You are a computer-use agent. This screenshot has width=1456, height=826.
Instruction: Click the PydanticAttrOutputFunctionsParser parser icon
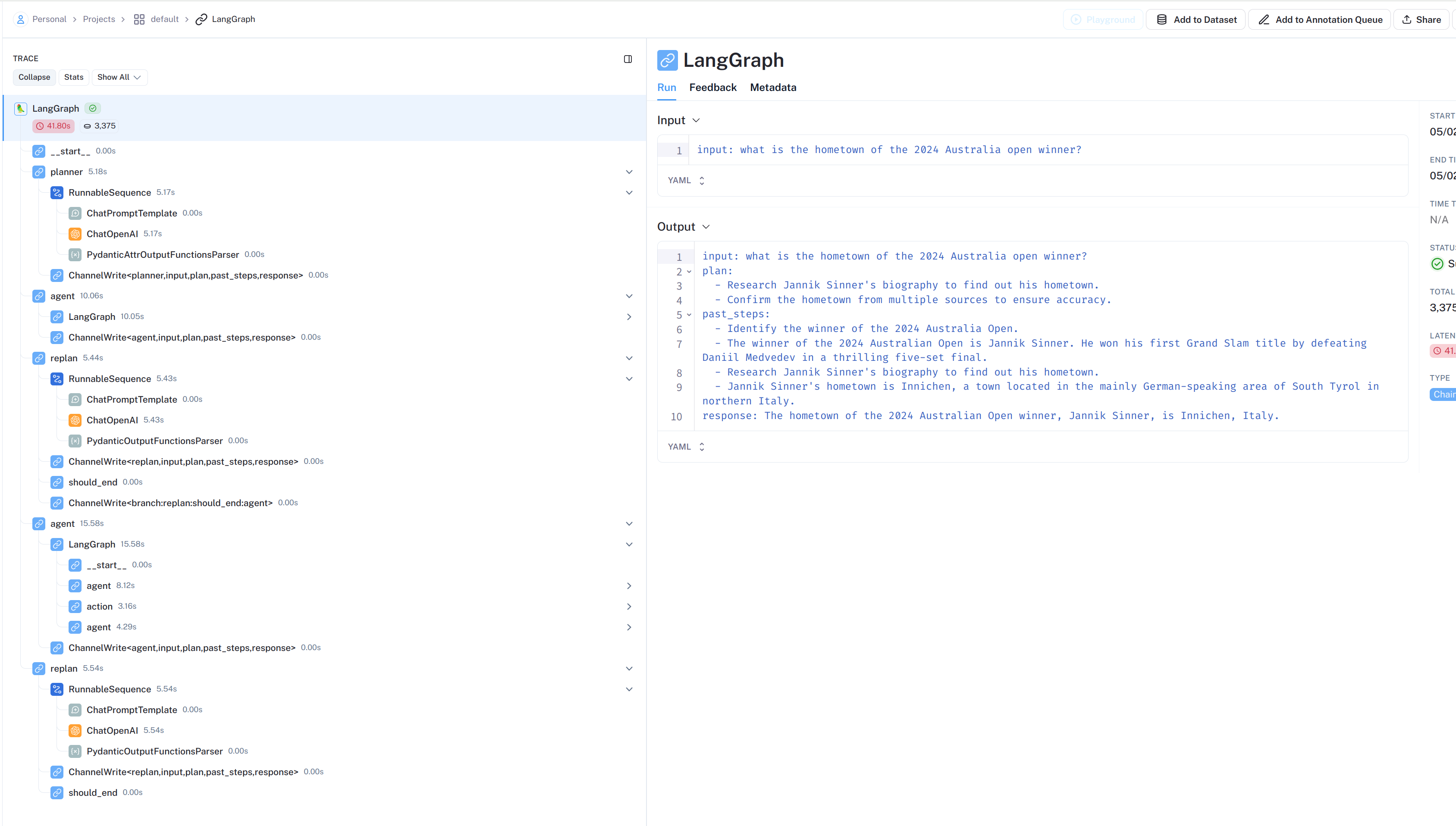[x=75, y=255]
